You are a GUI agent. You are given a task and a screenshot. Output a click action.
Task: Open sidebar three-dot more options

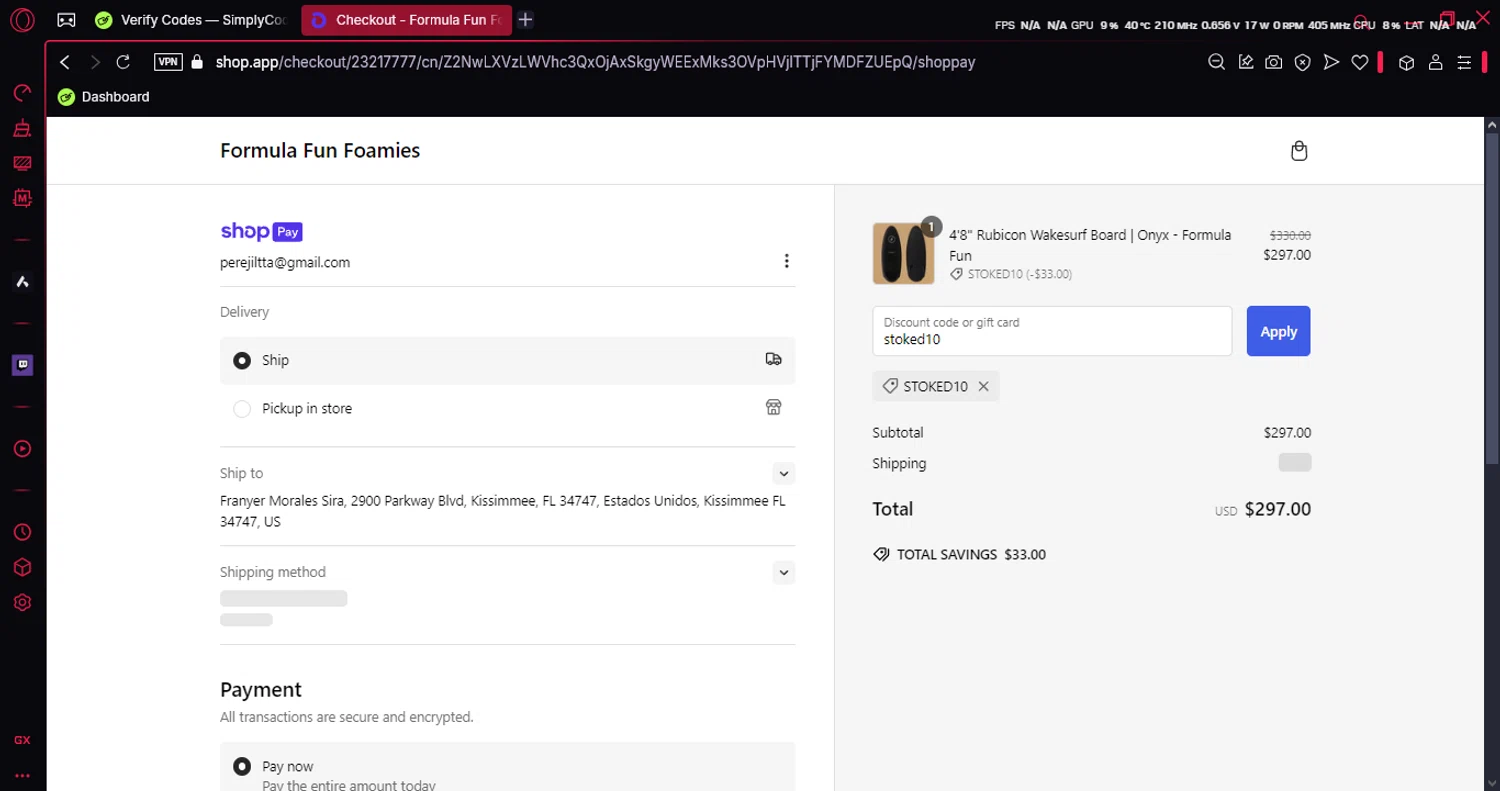pos(22,775)
